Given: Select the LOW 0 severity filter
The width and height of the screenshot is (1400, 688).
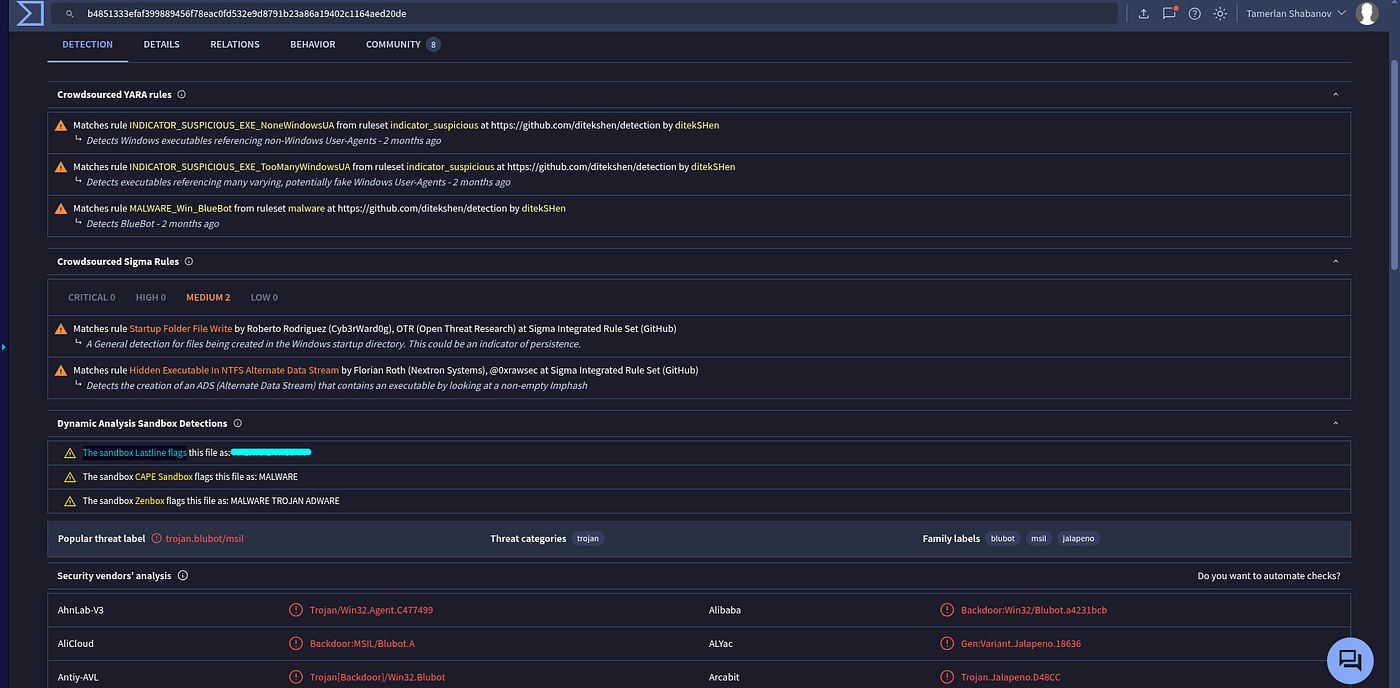Looking at the screenshot, I should click(x=264, y=298).
